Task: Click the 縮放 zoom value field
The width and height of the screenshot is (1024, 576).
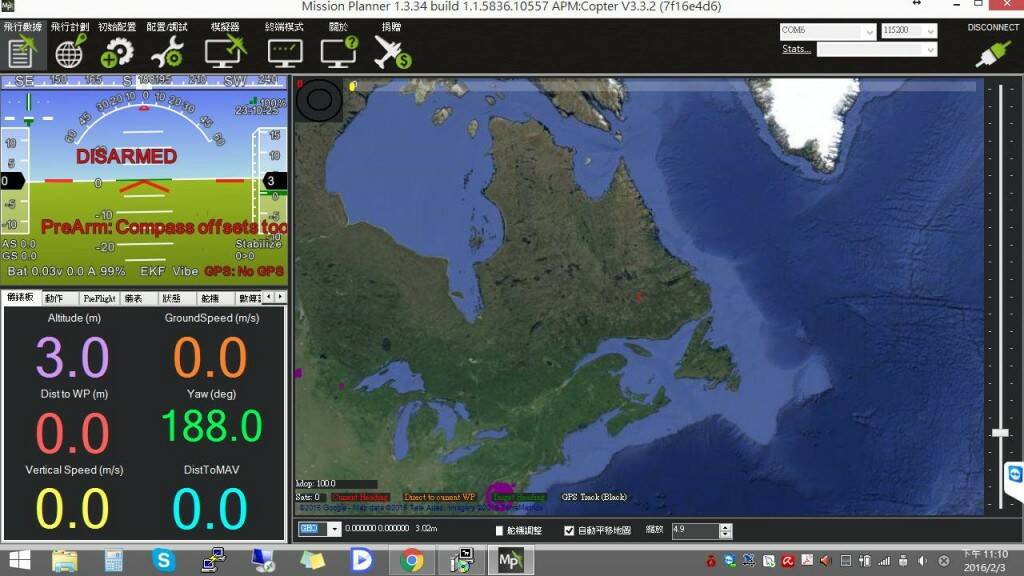Action: click(x=695, y=530)
